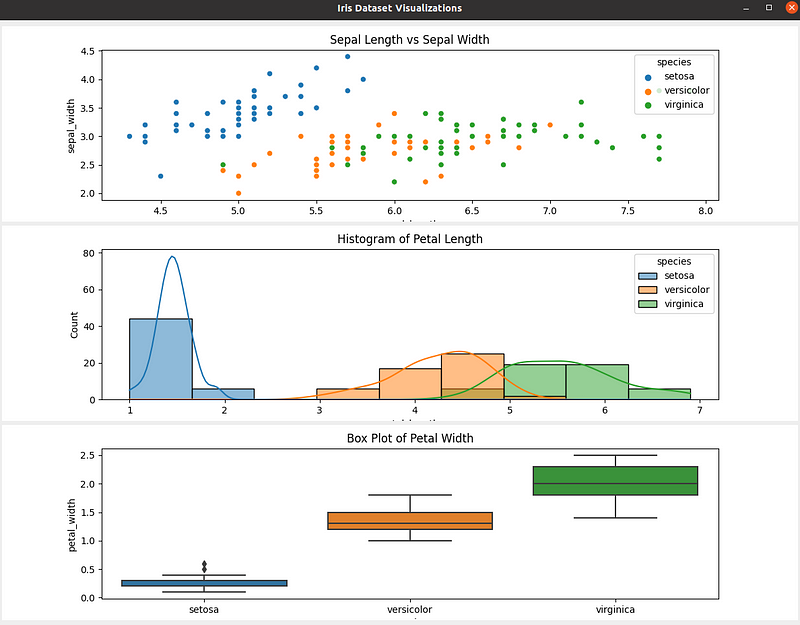The height and width of the screenshot is (625, 800).
Task: Click the blue setosa patch in histogram legend
Action: tap(647, 276)
